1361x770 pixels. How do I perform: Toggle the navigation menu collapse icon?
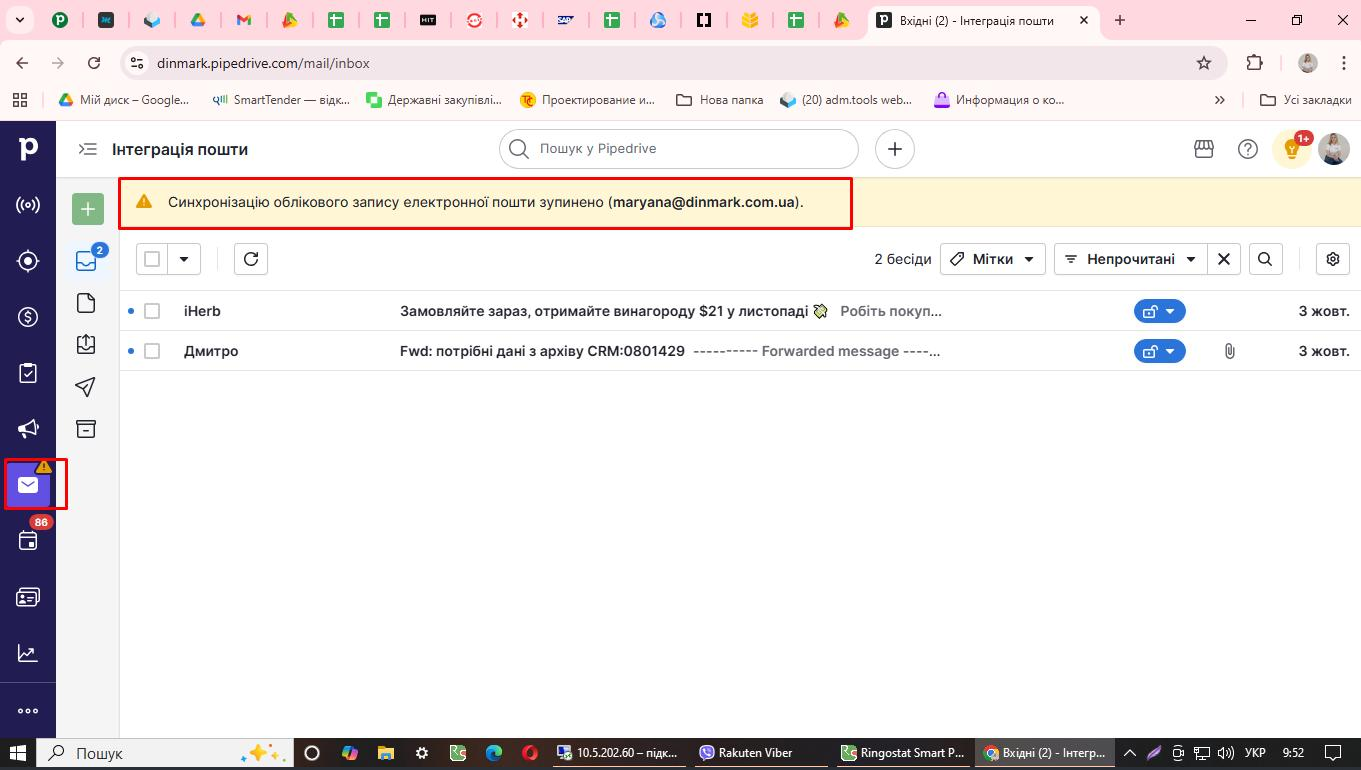[x=88, y=149]
